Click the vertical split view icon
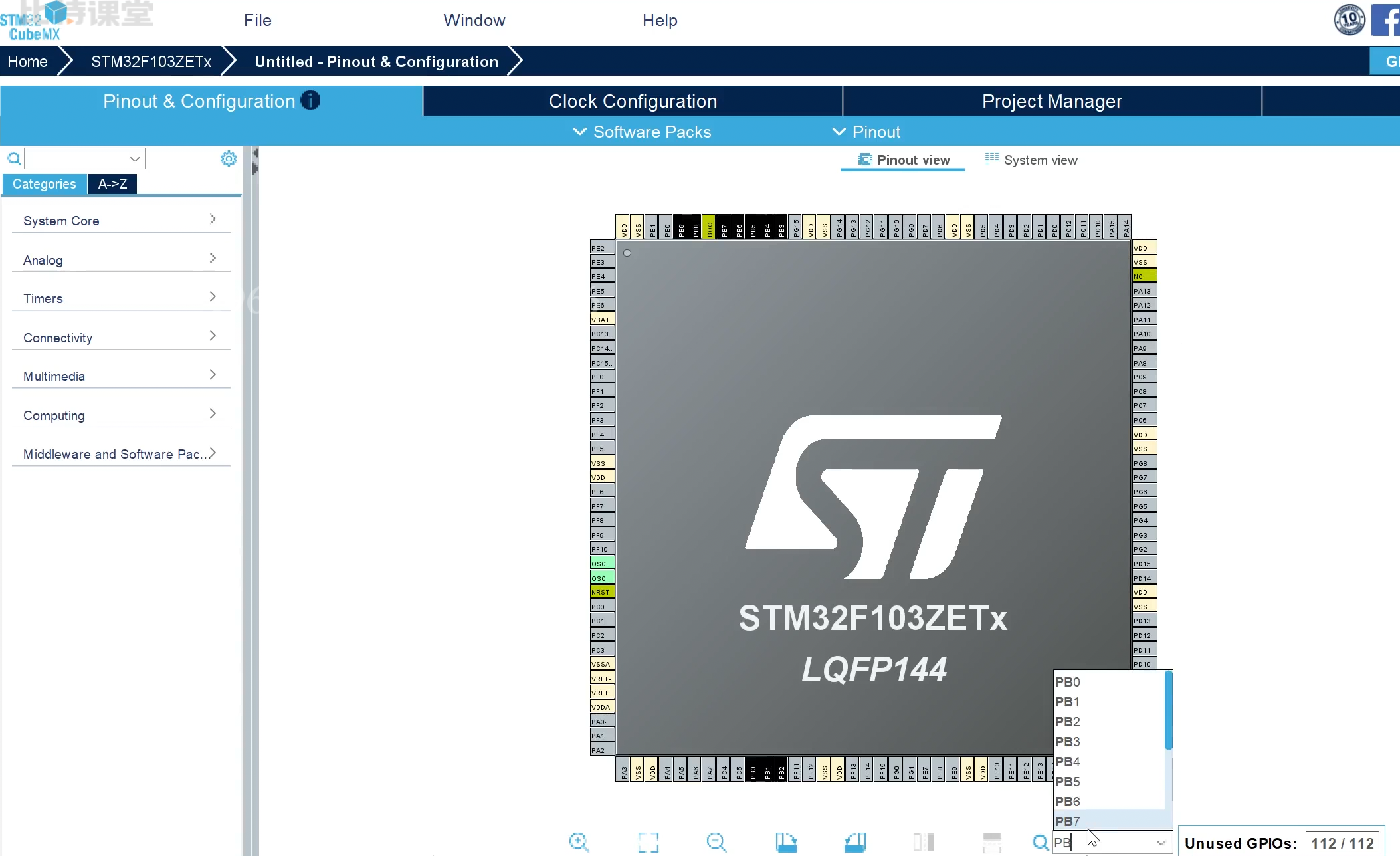1400x856 pixels. click(x=924, y=842)
